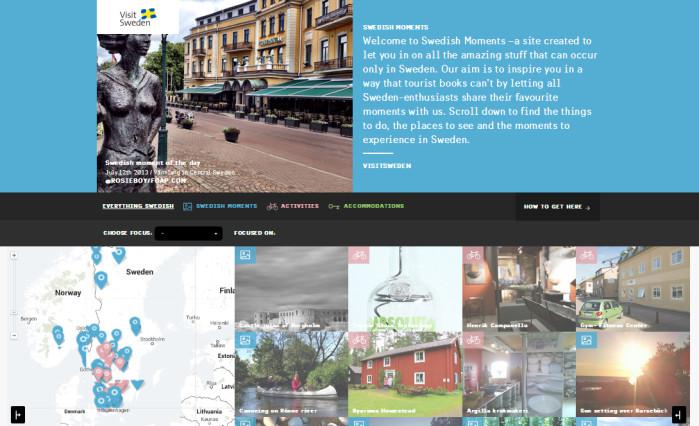Open the Henrik Campanello interior thumbnail
This screenshot has width=699, height=426.
[519, 289]
